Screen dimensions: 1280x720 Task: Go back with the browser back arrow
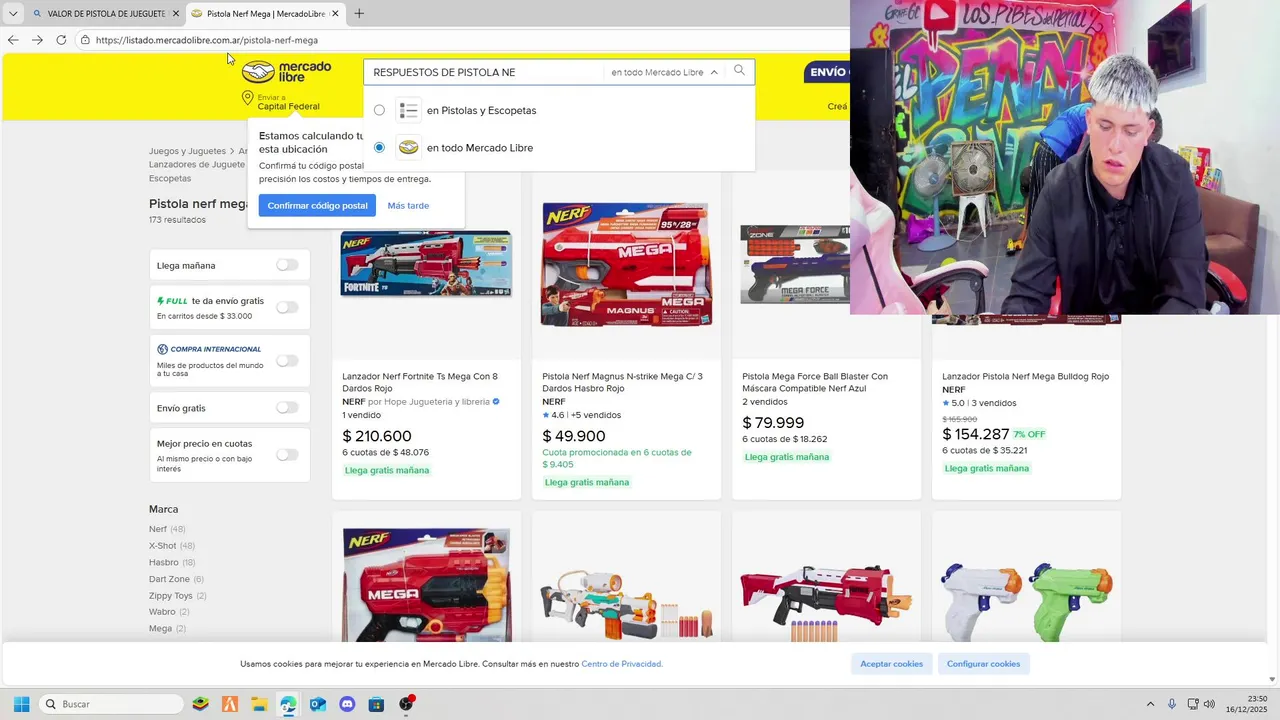point(13,40)
